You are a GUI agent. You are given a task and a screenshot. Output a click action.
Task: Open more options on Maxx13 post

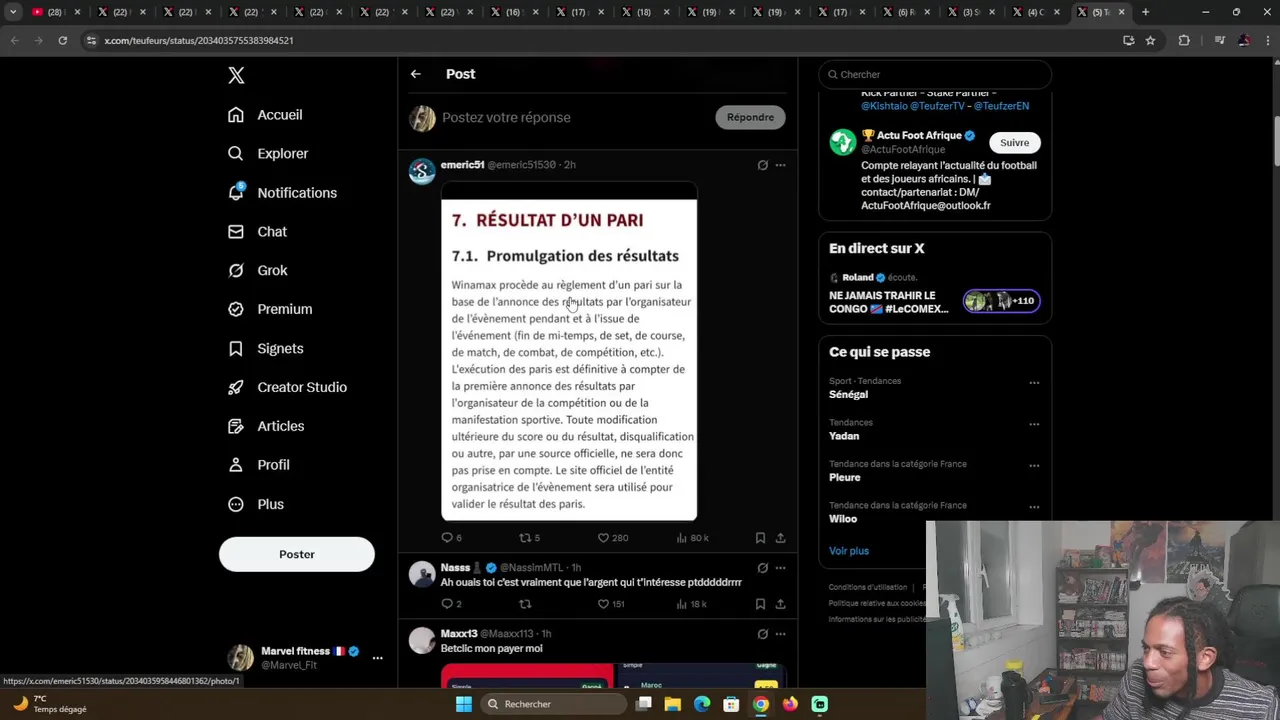[x=780, y=634]
